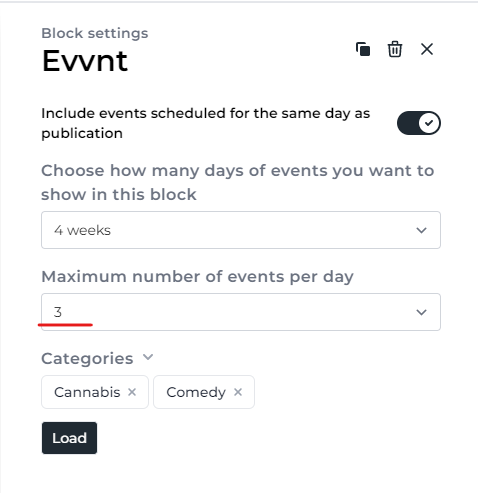
Task: Load the events with Load button
Action: point(69,438)
